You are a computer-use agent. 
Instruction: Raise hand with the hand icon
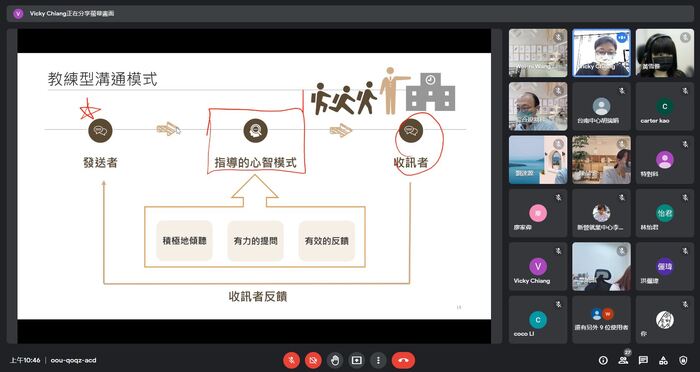point(335,360)
